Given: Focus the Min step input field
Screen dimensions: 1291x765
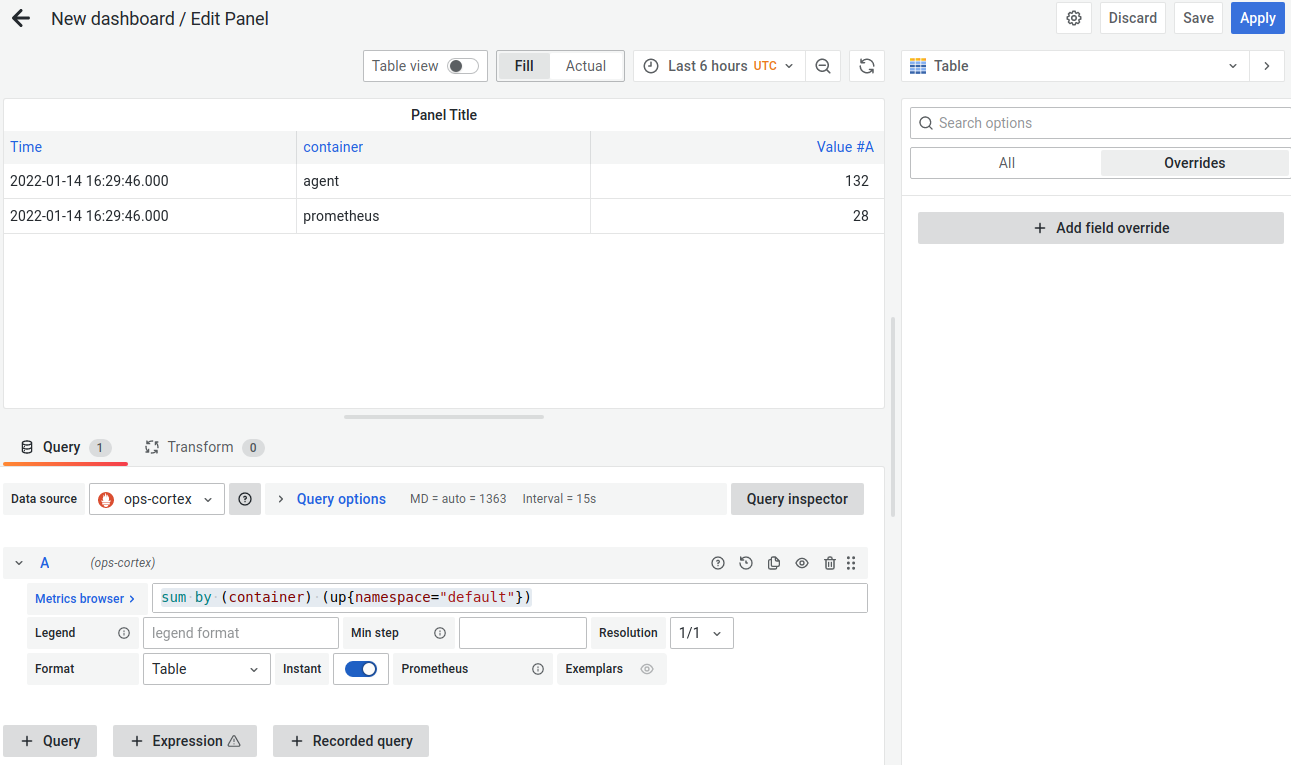Looking at the screenshot, I should (523, 633).
